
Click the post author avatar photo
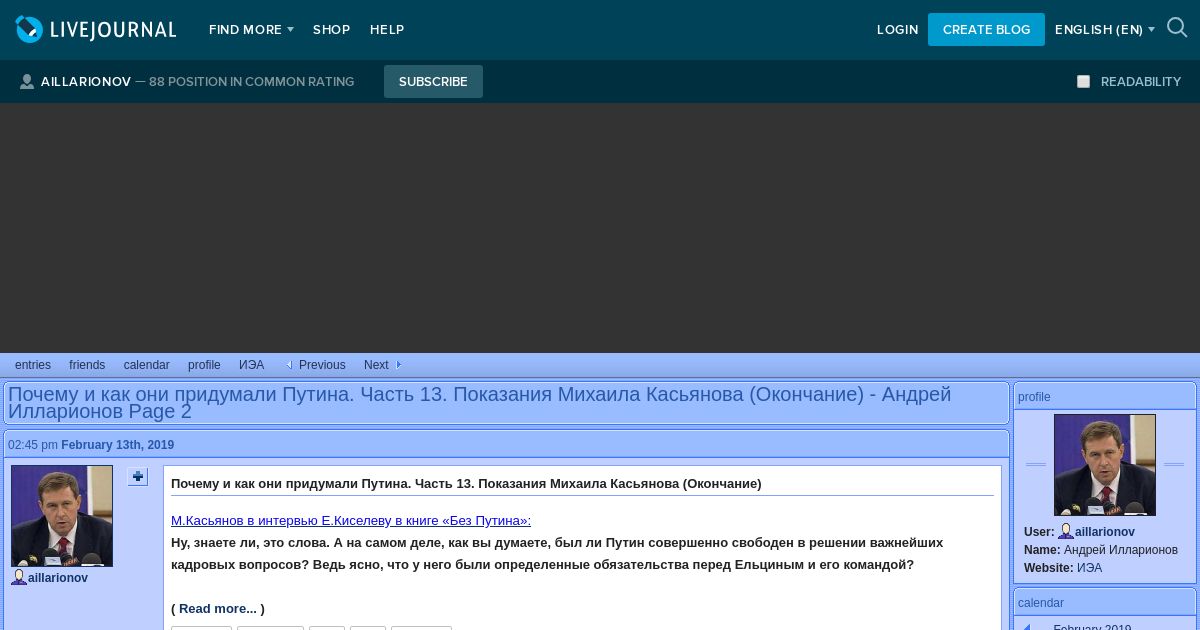(x=62, y=516)
